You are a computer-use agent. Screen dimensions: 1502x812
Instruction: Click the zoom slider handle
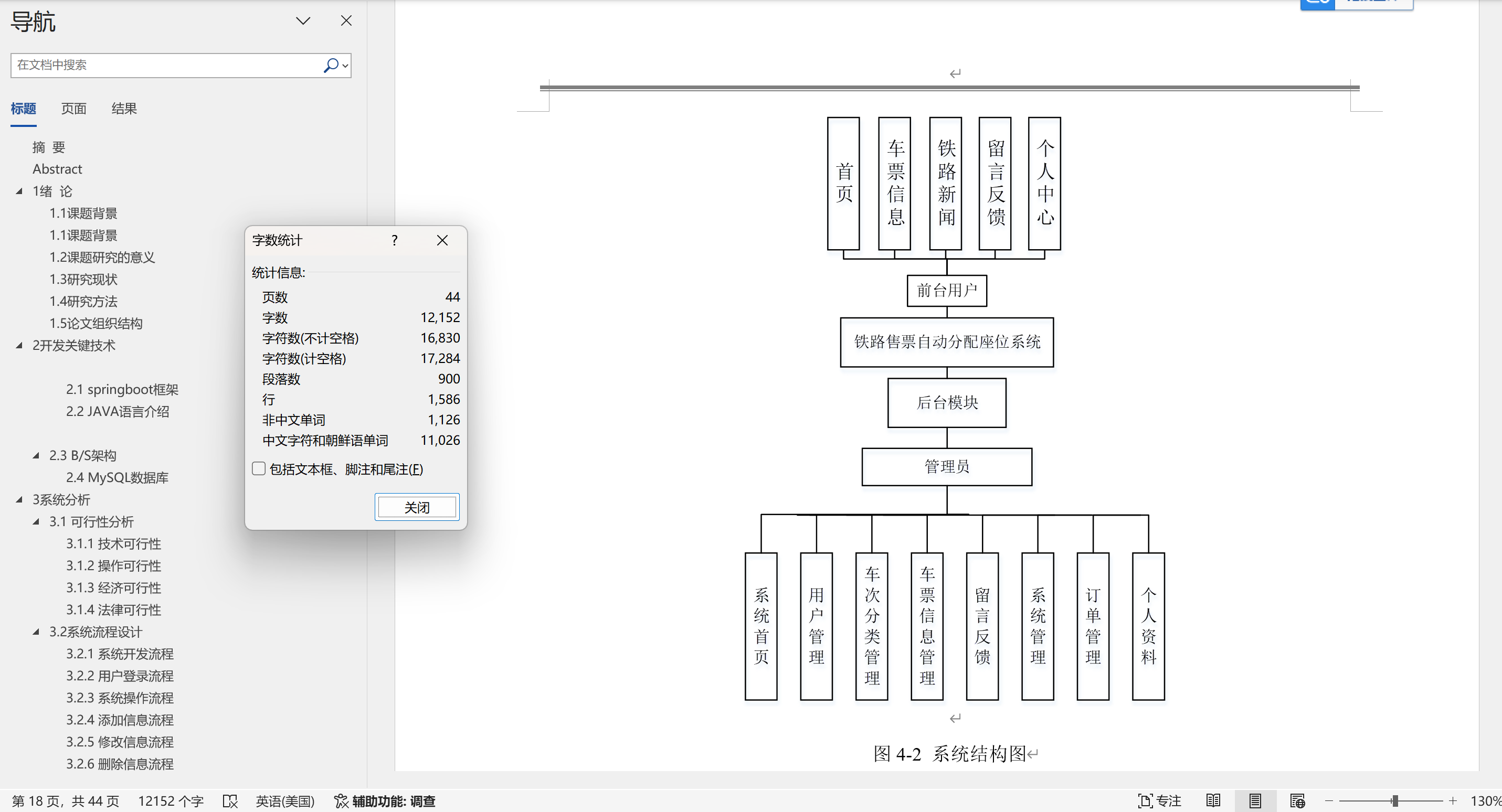tap(1395, 802)
